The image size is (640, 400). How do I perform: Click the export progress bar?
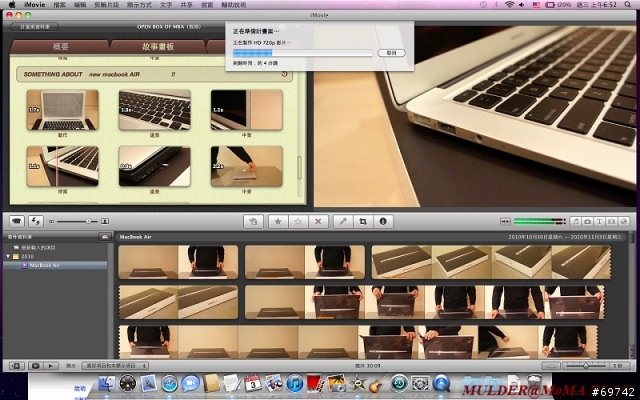point(302,53)
